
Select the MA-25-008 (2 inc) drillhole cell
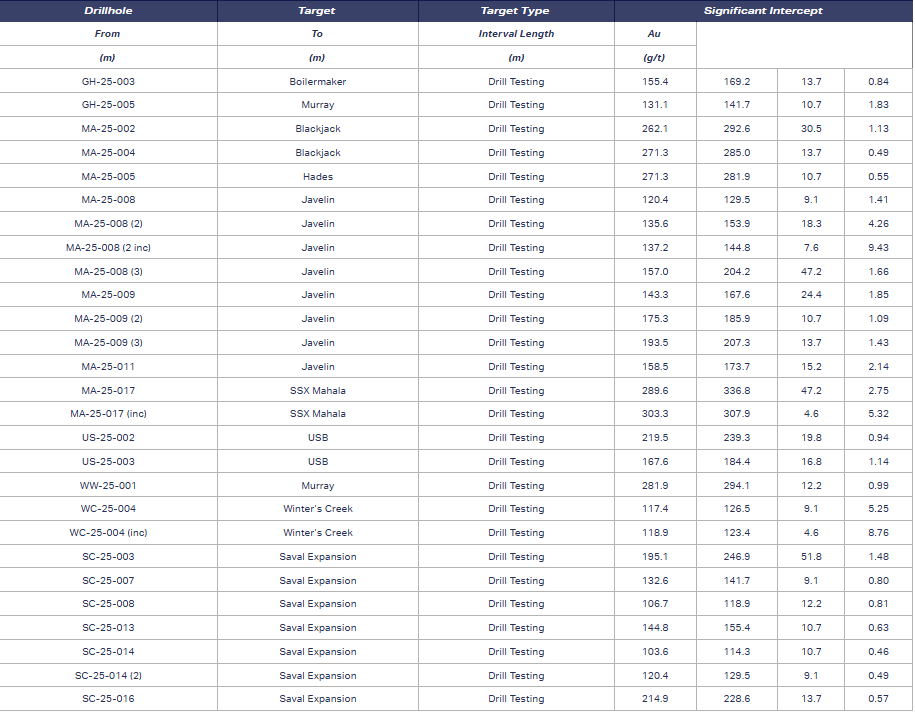tap(108, 248)
